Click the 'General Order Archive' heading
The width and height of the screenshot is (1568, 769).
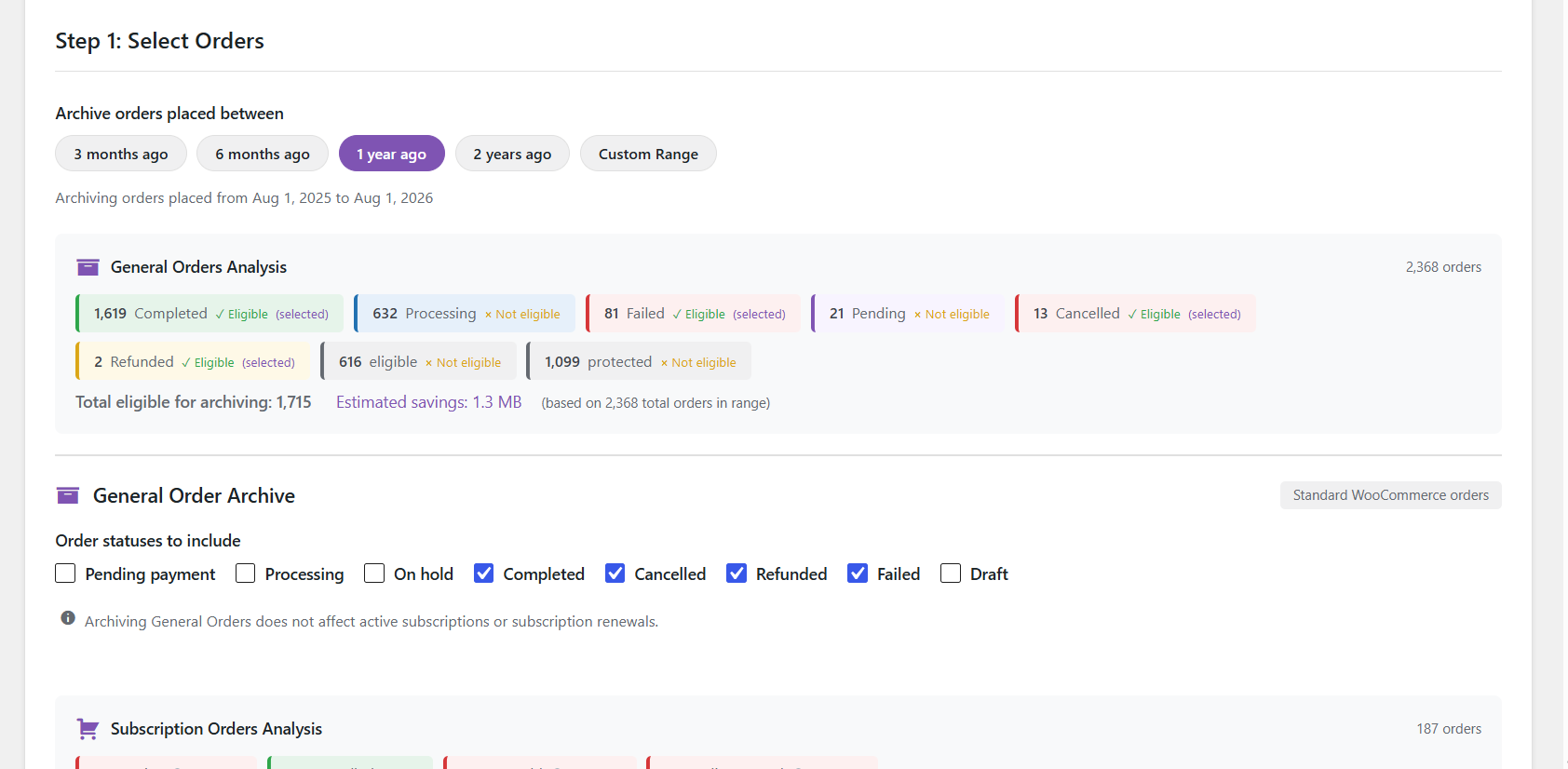coord(194,495)
